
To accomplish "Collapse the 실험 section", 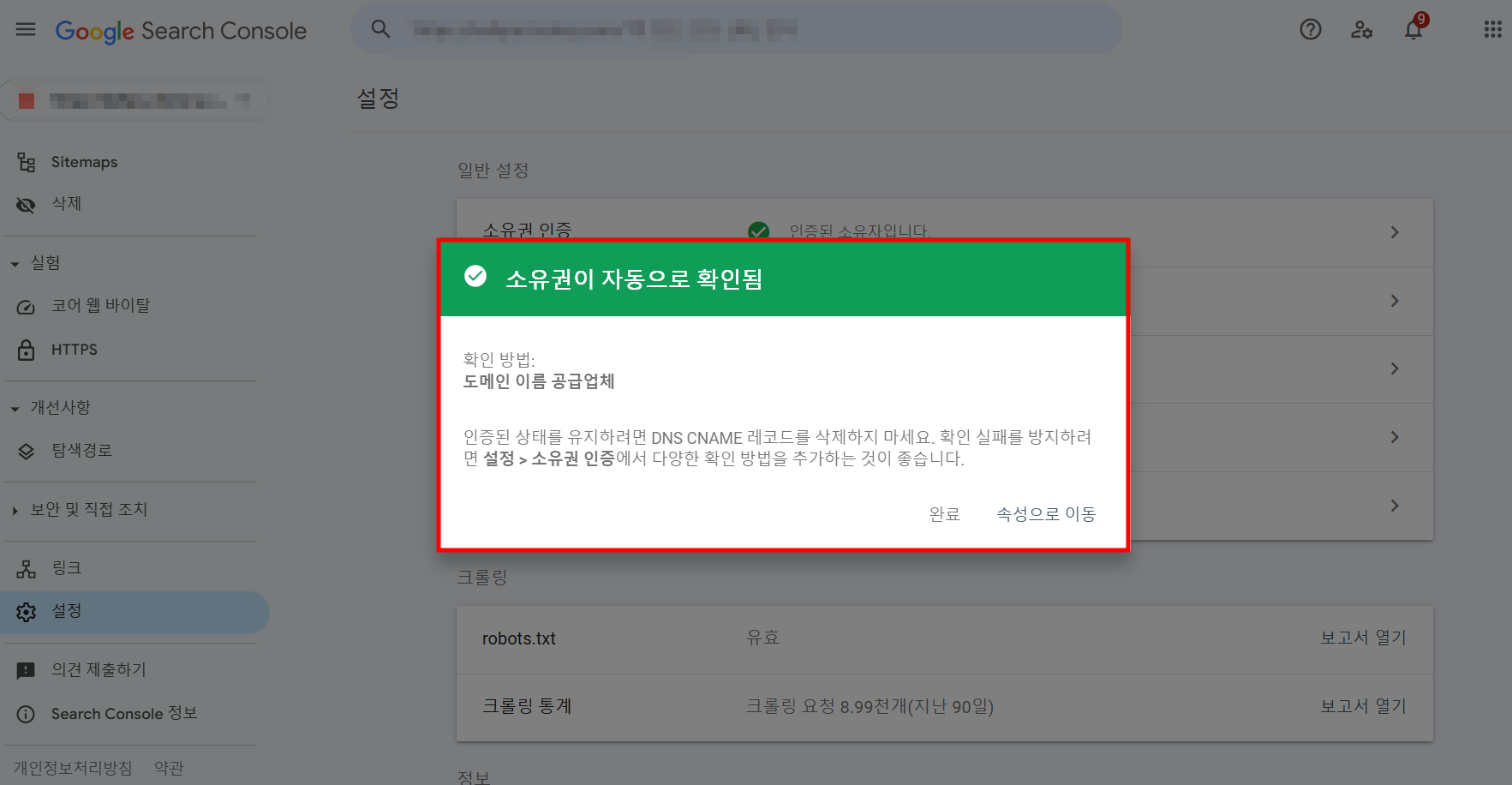I will (15, 264).
